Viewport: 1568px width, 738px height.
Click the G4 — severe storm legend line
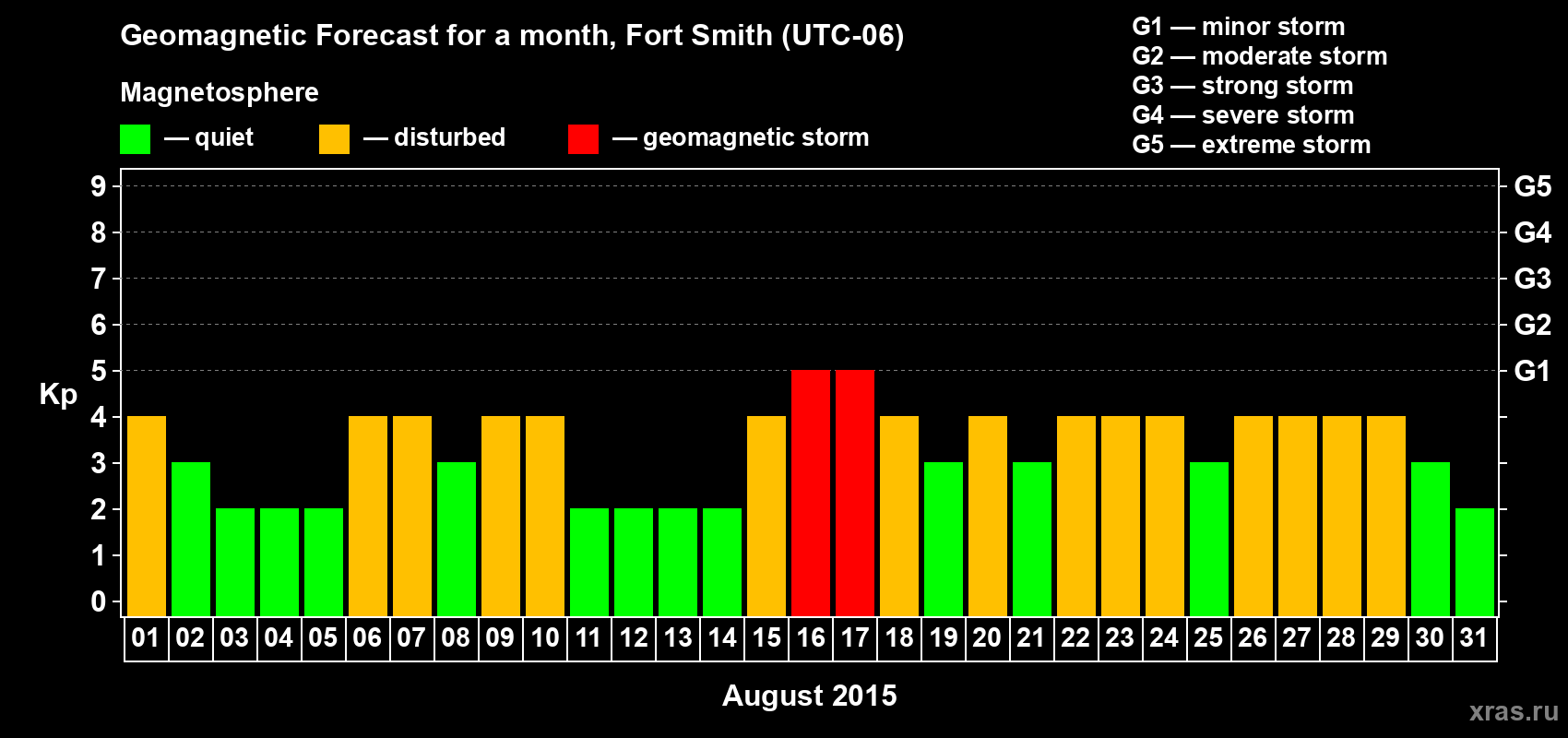pos(1243,115)
